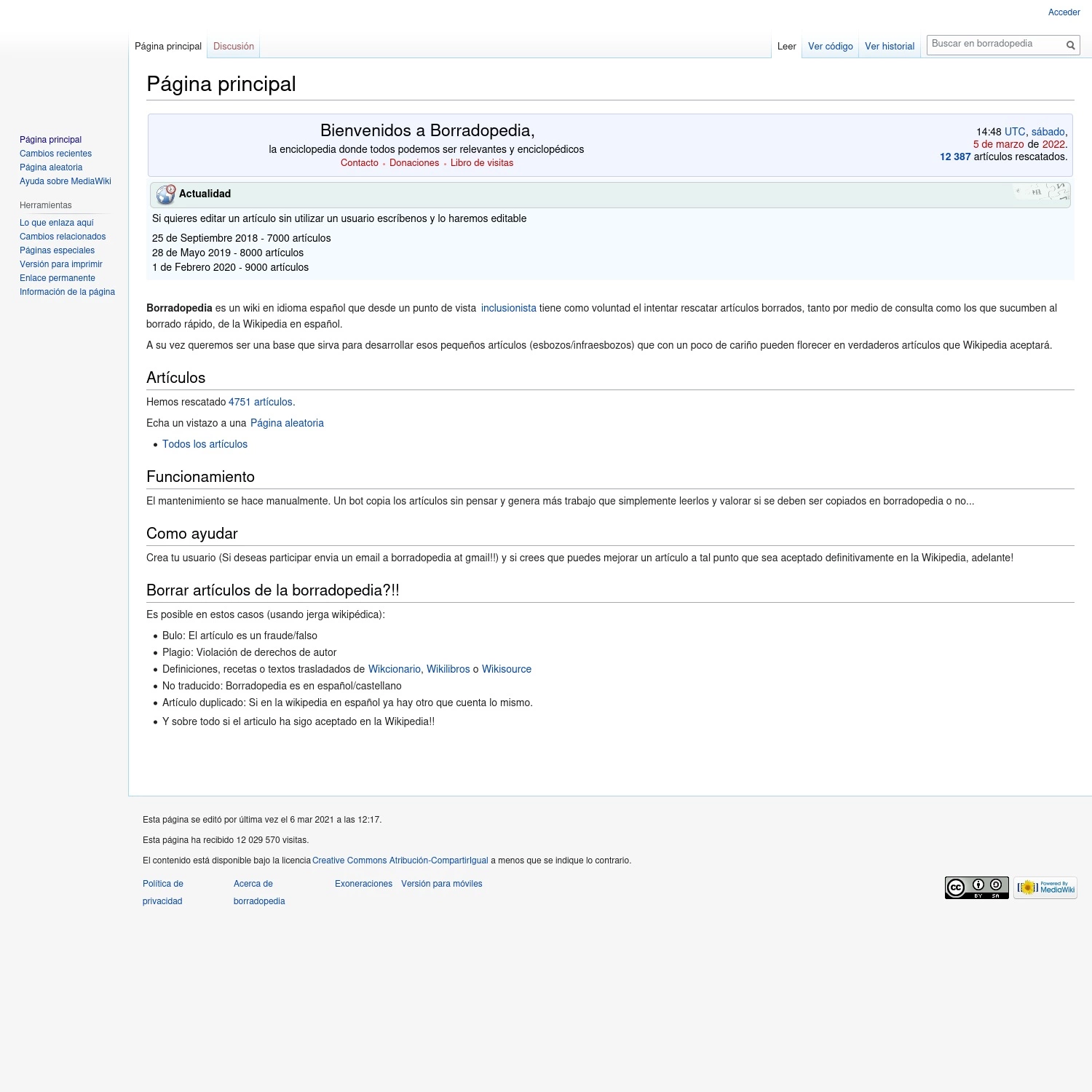Click the Bulo deletion rule item
1092x1092 pixels.
point(240,636)
